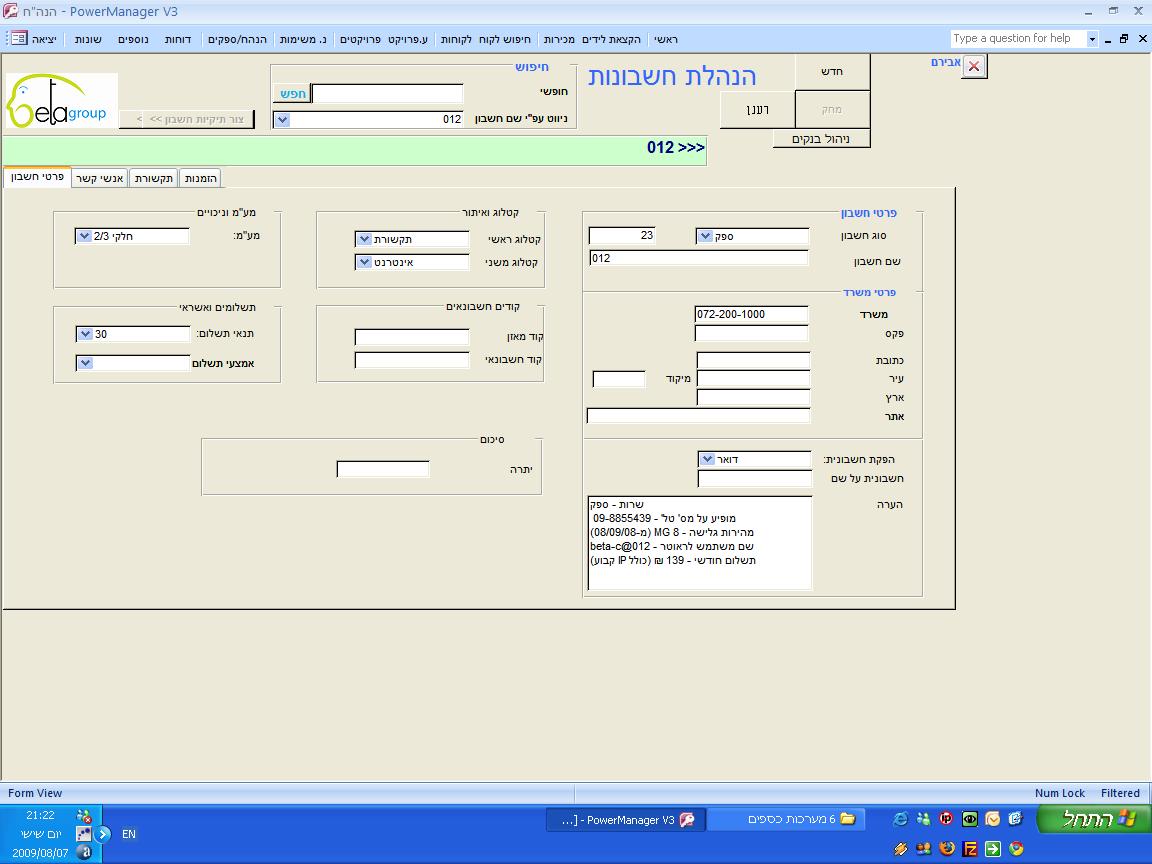Click the חופשי free search field
Viewport: 1152px width, 864px height.
click(x=388, y=93)
